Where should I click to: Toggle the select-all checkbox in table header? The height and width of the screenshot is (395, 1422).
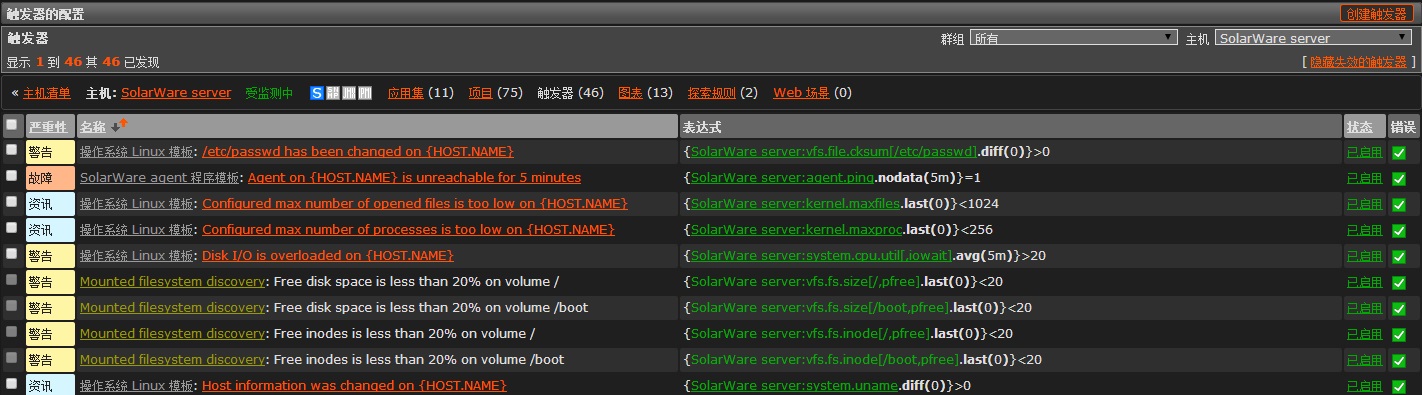(x=12, y=125)
